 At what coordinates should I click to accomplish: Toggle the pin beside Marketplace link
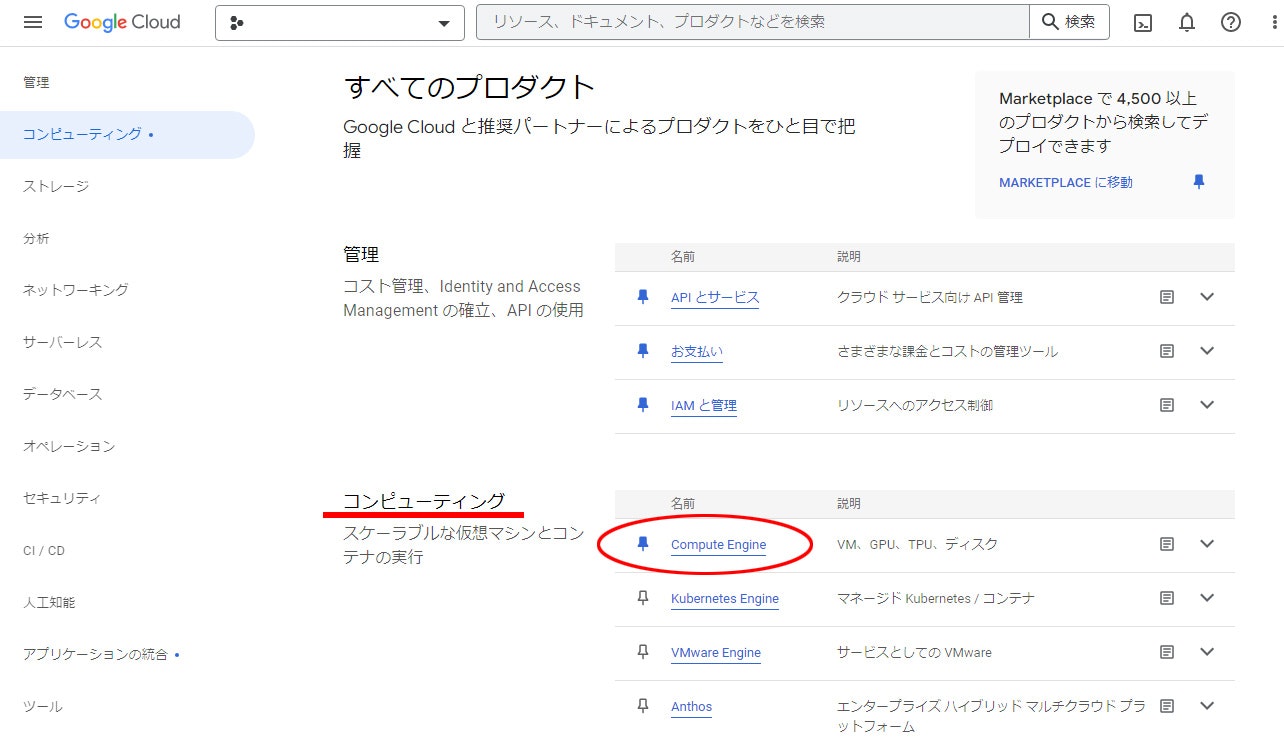pyautogui.click(x=1199, y=182)
